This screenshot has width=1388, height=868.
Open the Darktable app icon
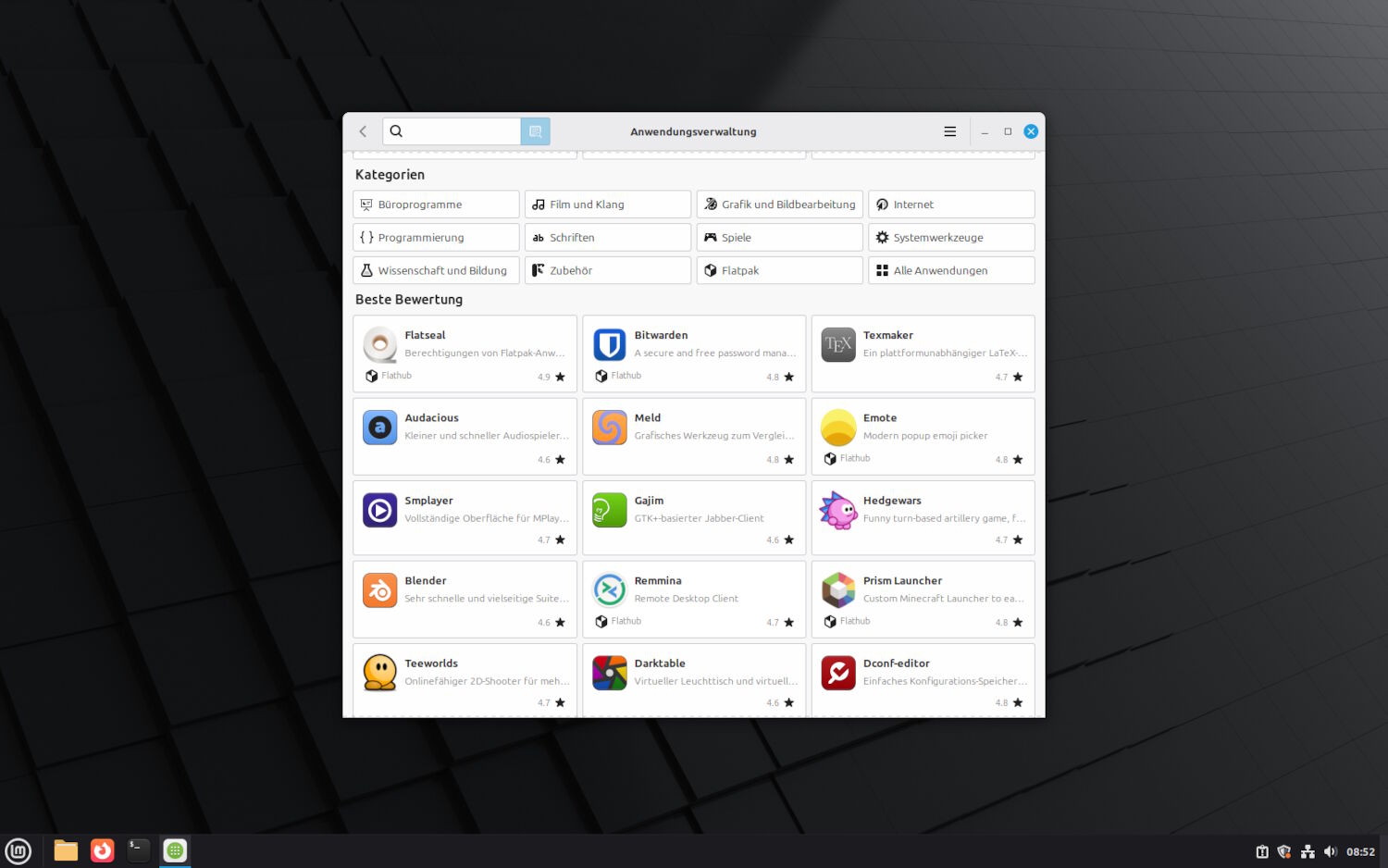click(x=609, y=673)
